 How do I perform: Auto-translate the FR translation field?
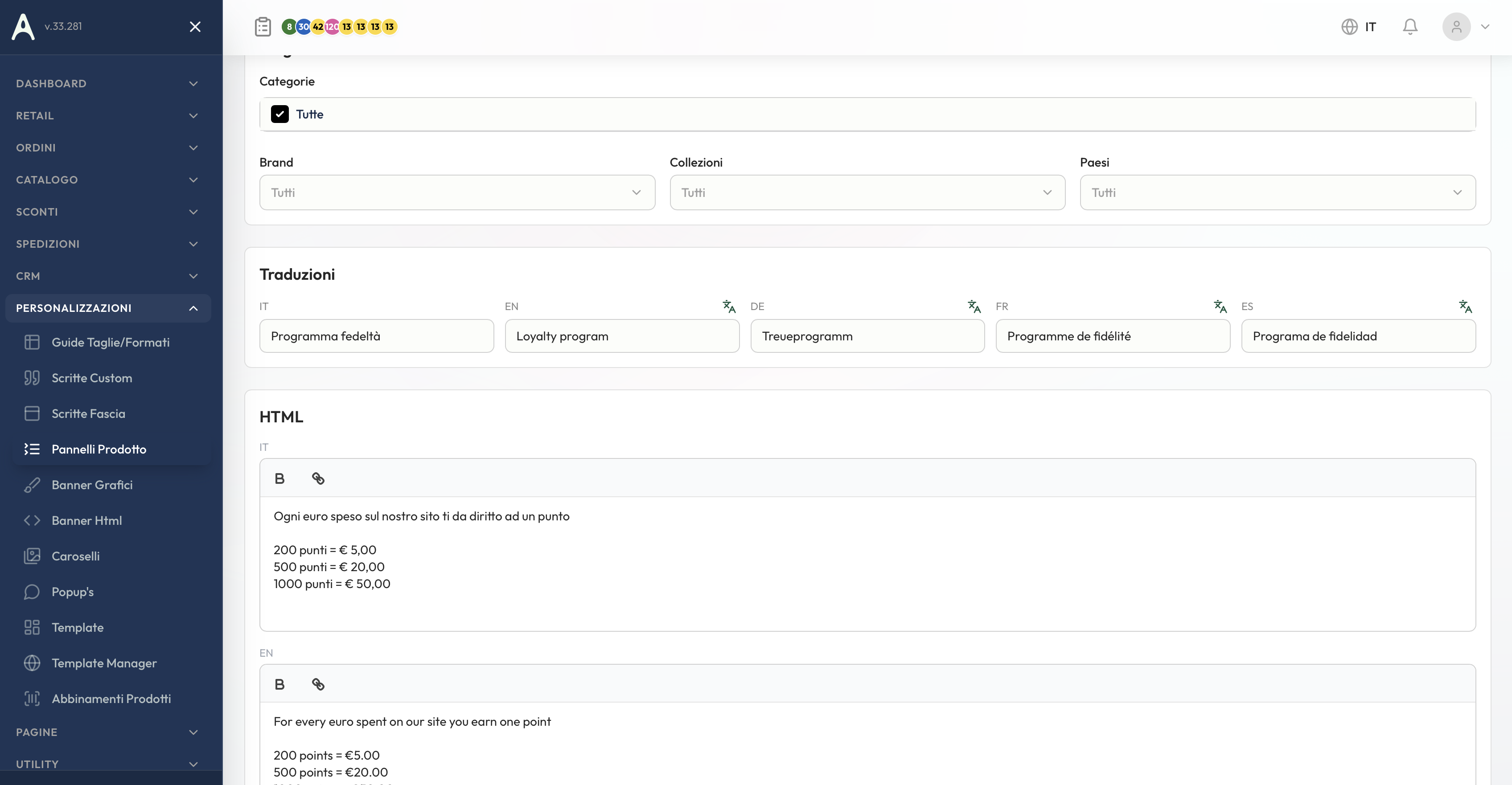pos(1220,306)
